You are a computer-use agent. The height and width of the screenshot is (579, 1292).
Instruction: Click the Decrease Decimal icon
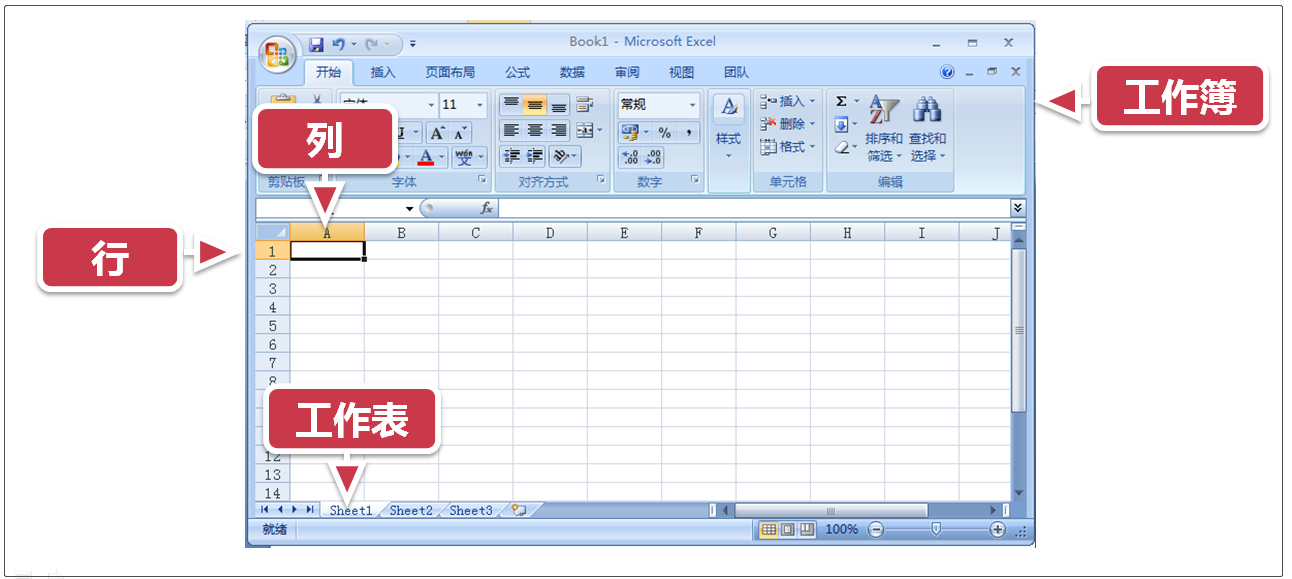point(653,157)
